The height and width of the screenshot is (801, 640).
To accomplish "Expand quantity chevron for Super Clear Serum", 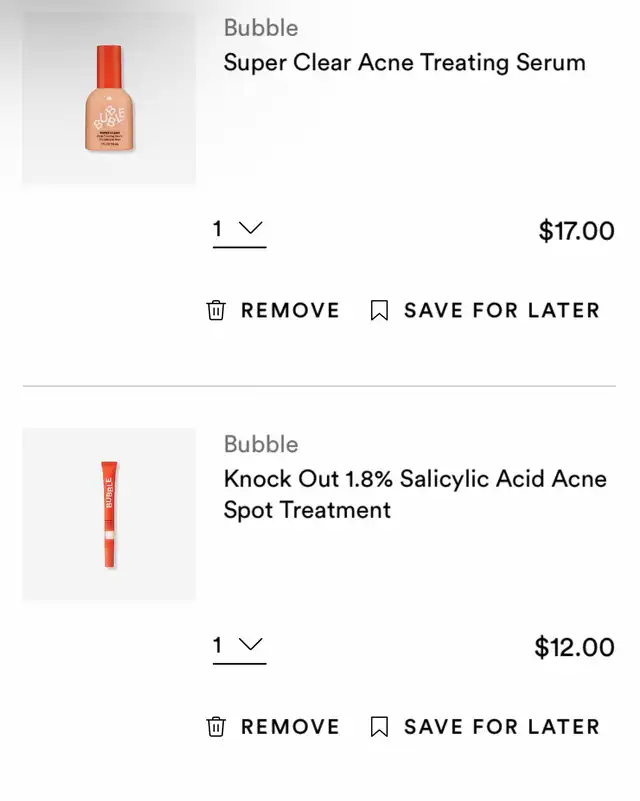I will click(250, 228).
